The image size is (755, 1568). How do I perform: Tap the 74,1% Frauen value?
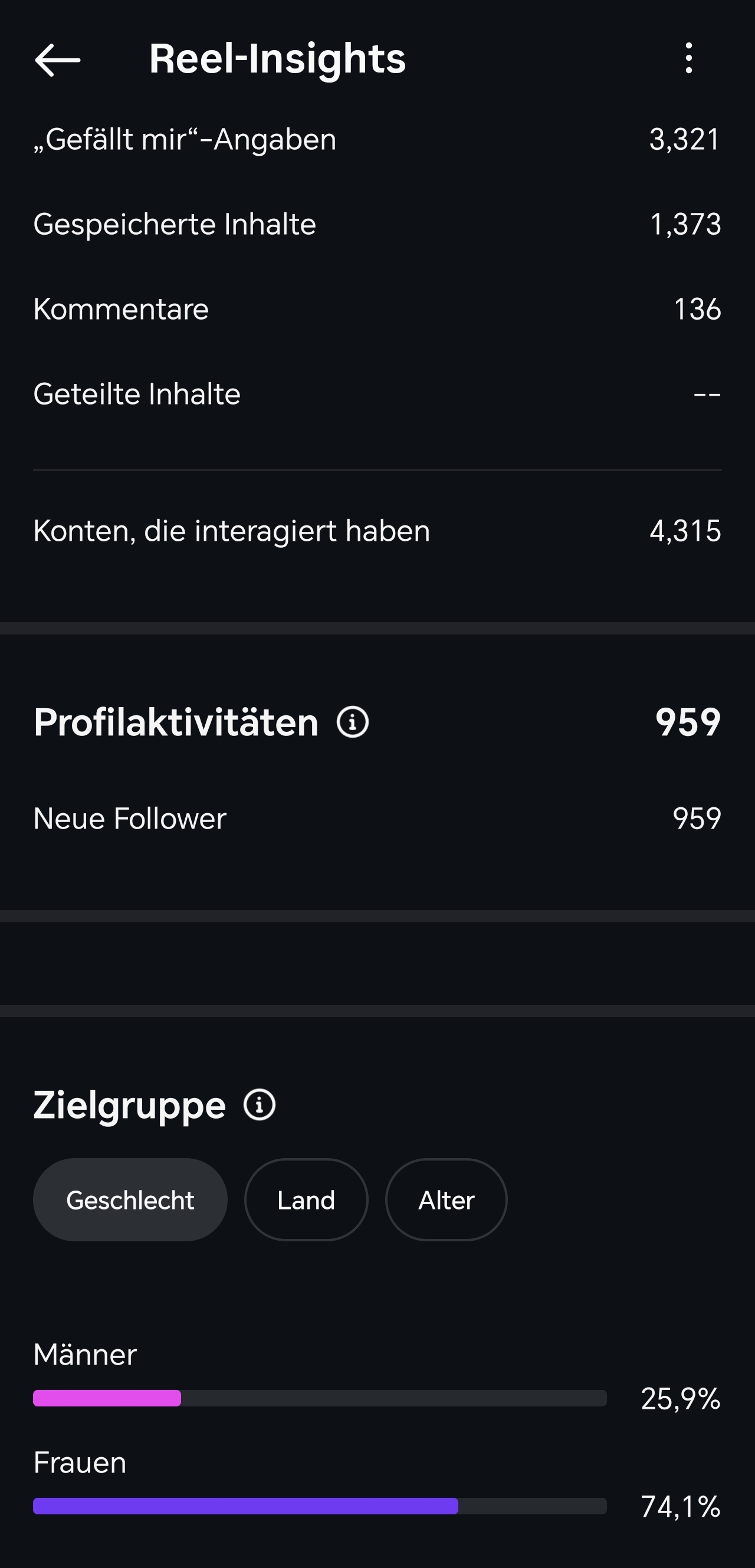[680, 1507]
